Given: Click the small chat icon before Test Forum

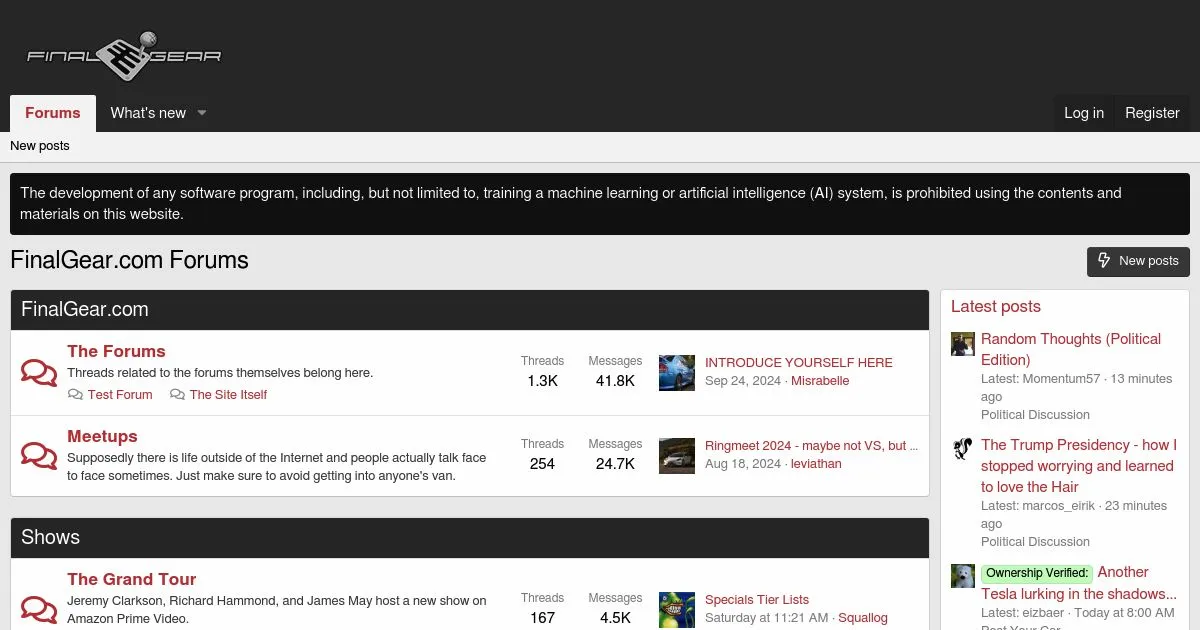Looking at the screenshot, I should tap(75, 395).
